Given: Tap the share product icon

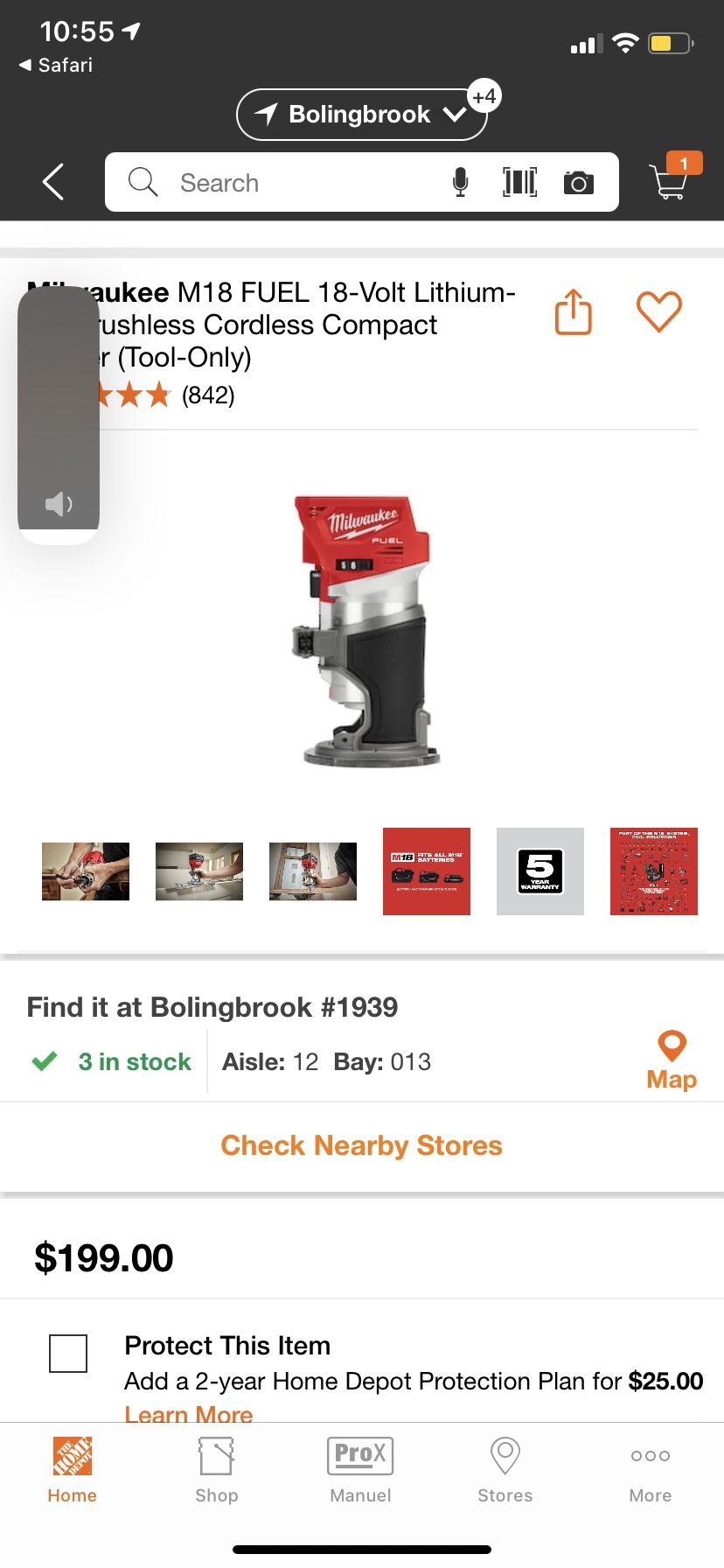Looking at the screenshot, I should point(574,311).
